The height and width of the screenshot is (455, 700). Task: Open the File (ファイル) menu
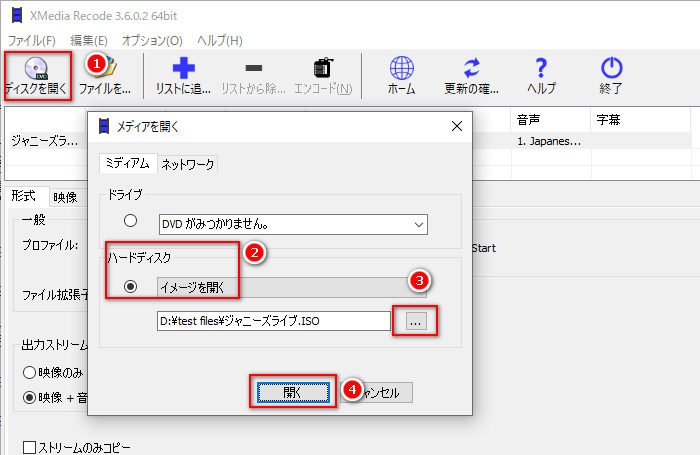click(32, 40)
